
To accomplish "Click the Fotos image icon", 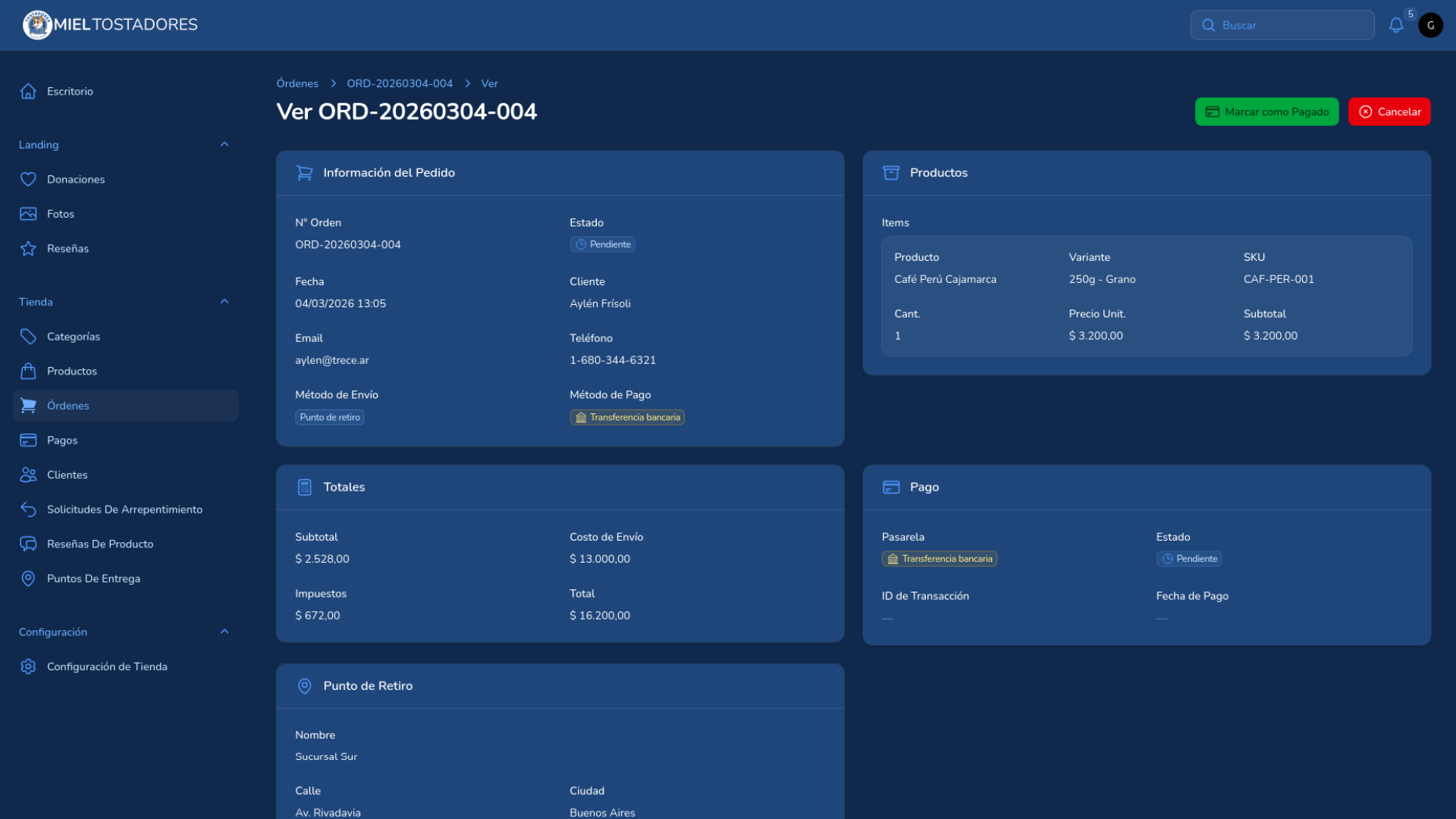I will click(x=28, y=214).
